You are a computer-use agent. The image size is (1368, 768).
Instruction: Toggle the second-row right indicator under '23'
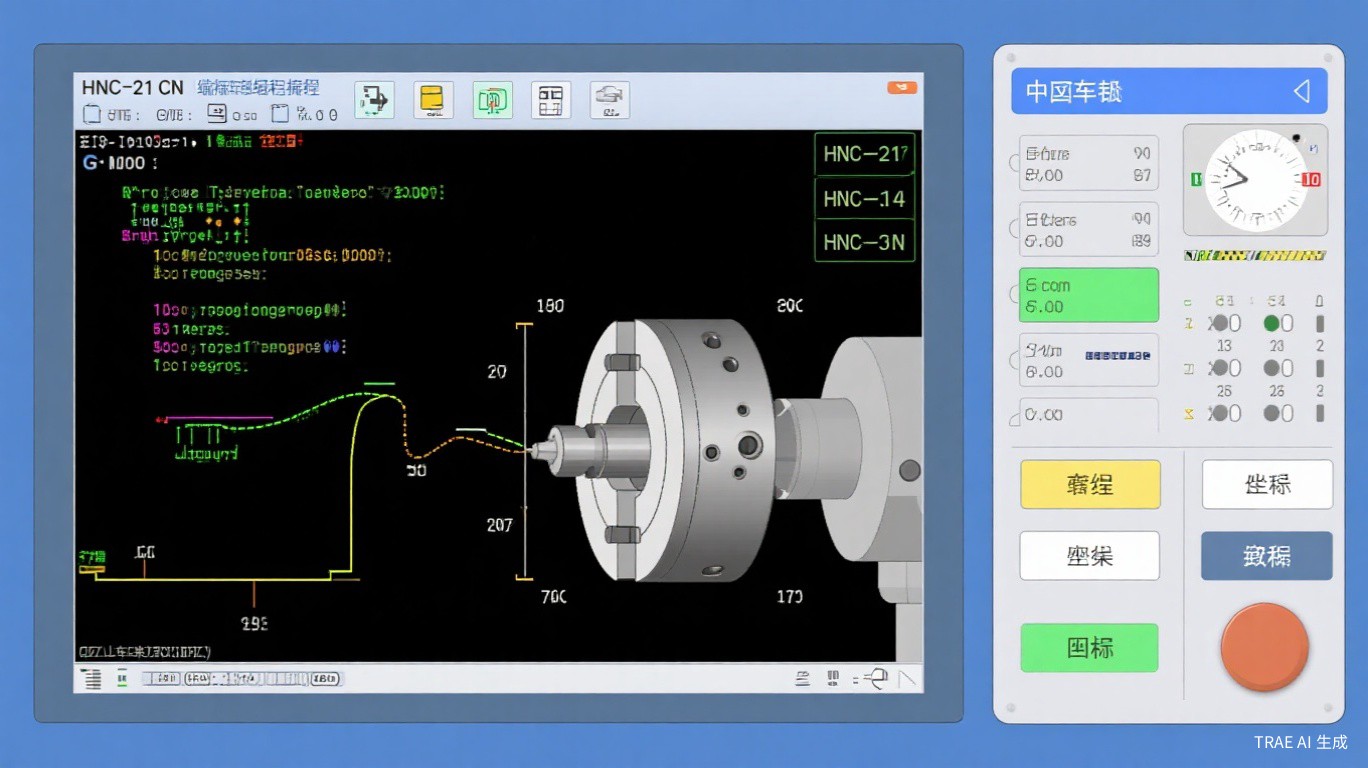pos(1271,368)
